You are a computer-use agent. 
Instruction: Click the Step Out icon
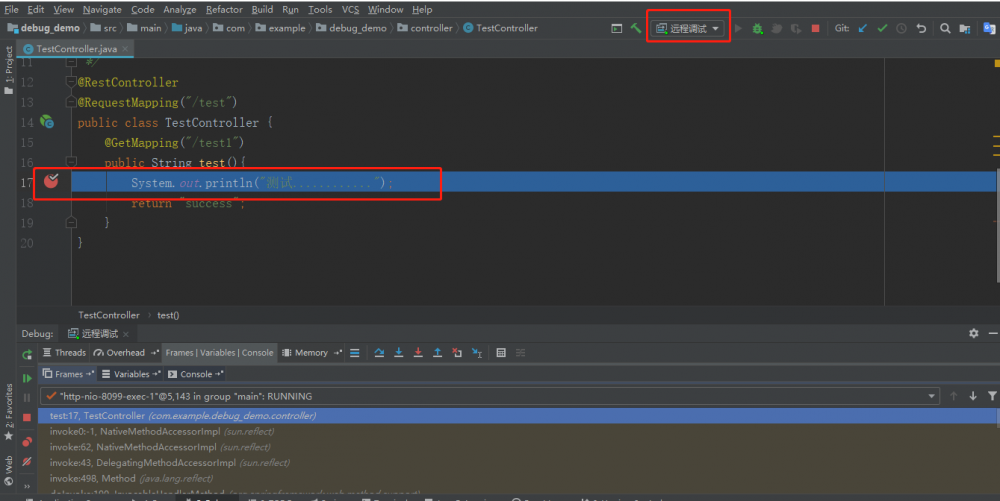(x=438, y=352)
